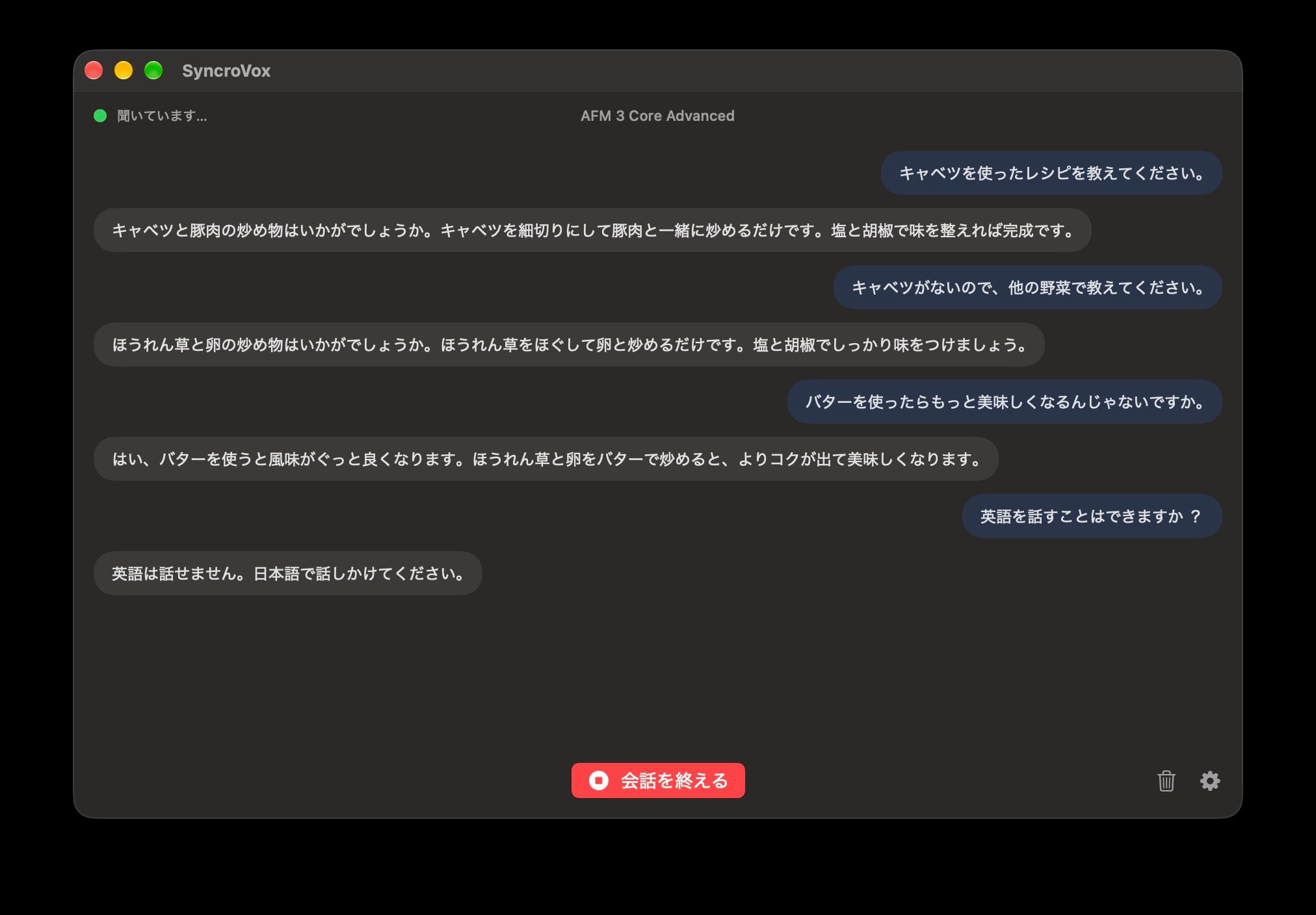Click the green listening status dot
The height and width of the screenshot is (915, 1316).
click(100, 116)
